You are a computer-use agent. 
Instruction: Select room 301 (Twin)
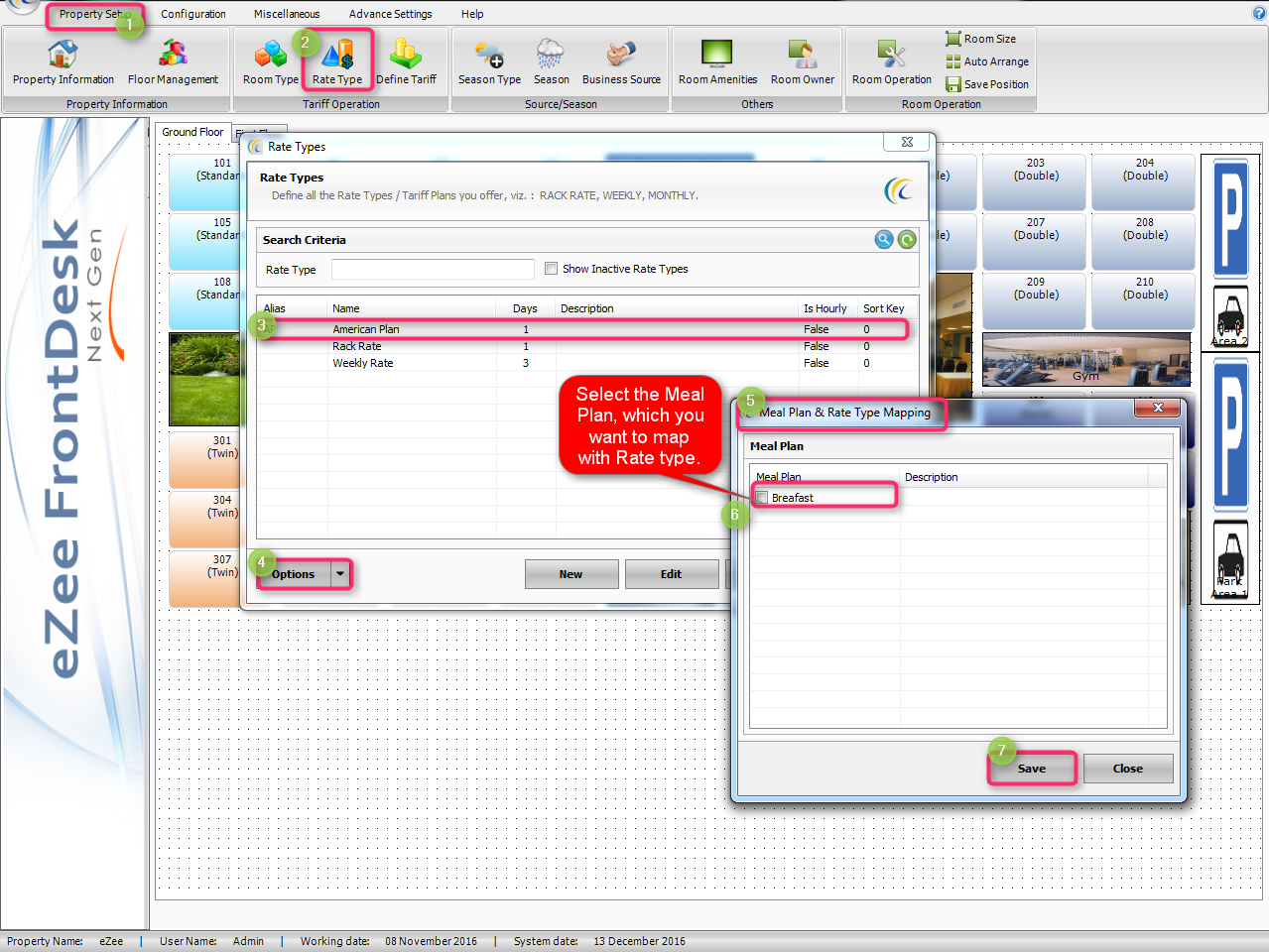tap(205, 458)
